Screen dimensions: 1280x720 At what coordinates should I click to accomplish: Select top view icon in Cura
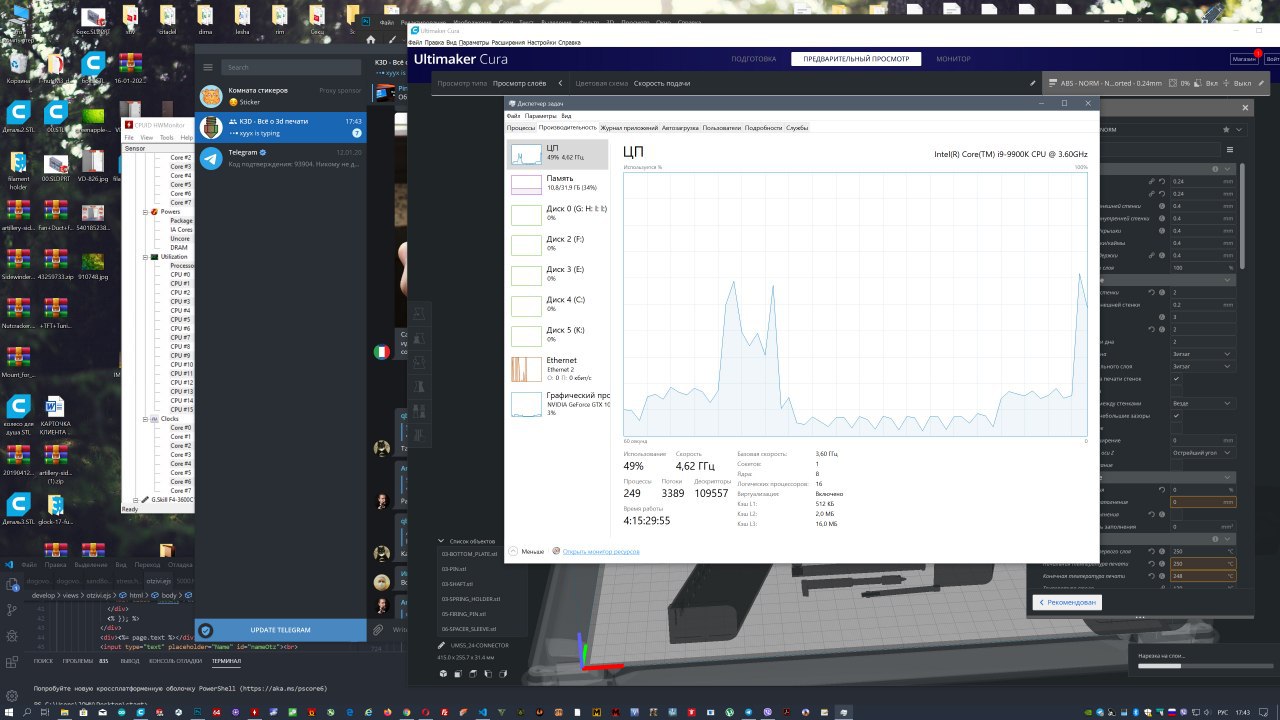[x=472, y=674]
